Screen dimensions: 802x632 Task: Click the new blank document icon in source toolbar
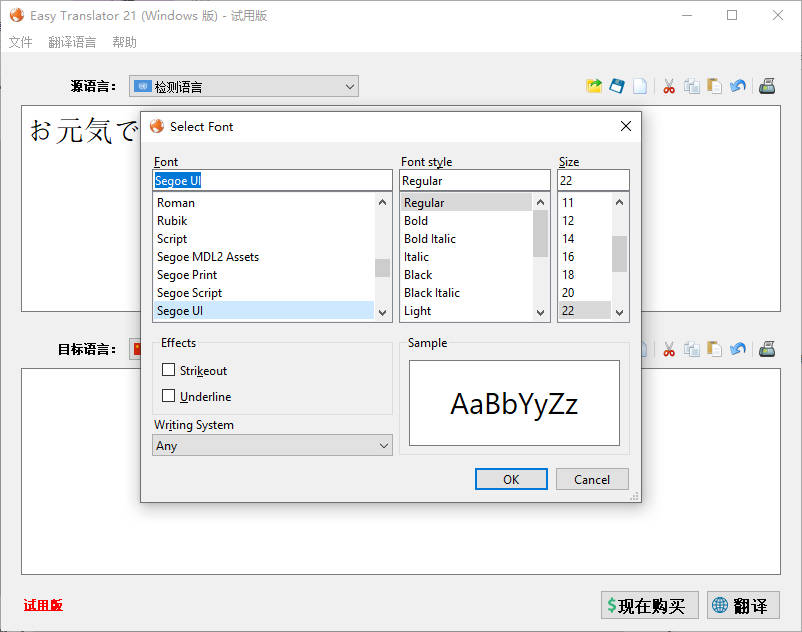pos(640,86)
